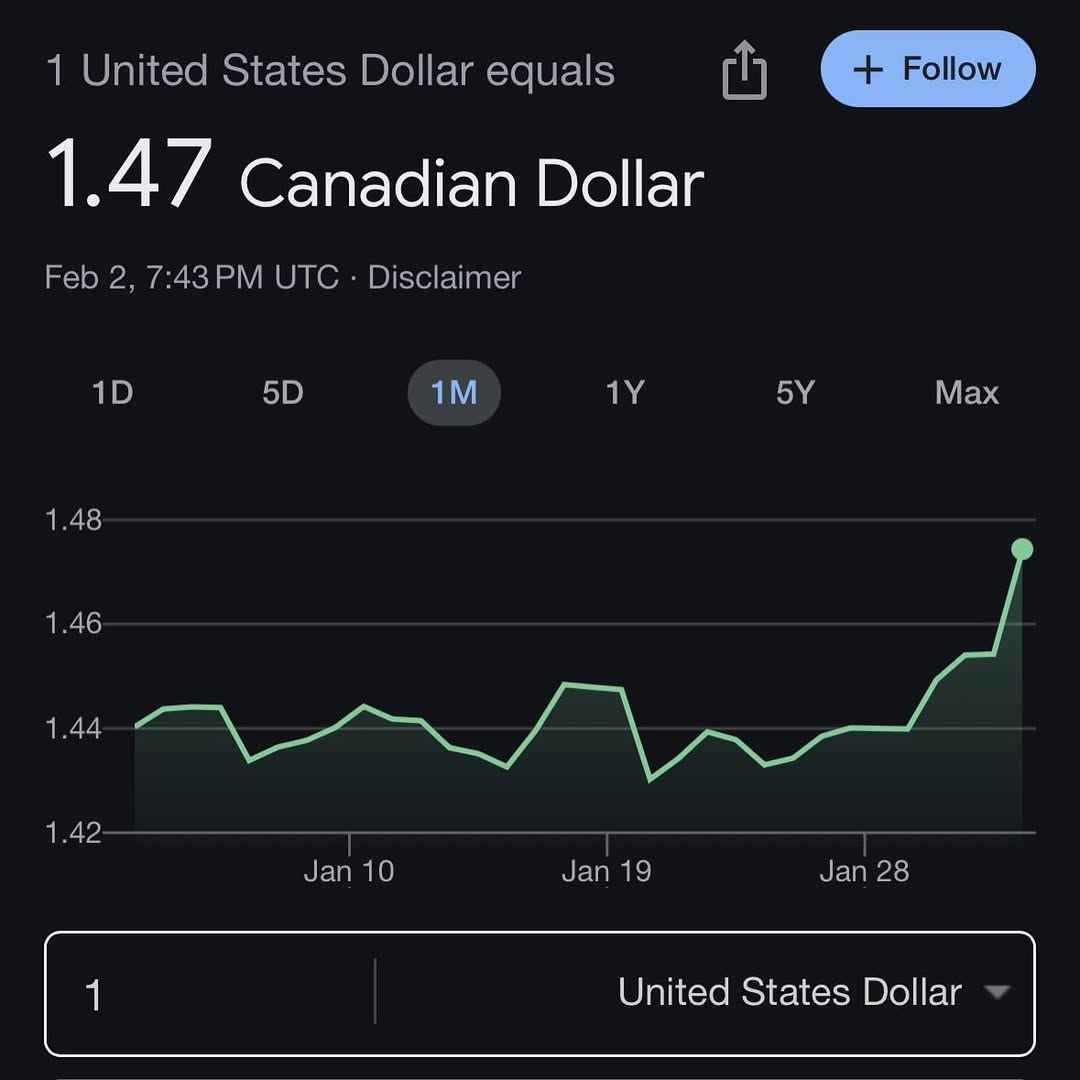Image resolution: width=1080 pixels, height=1080 pixels.
Task: Click the chart peak near Jan 19
Action: 565,684
